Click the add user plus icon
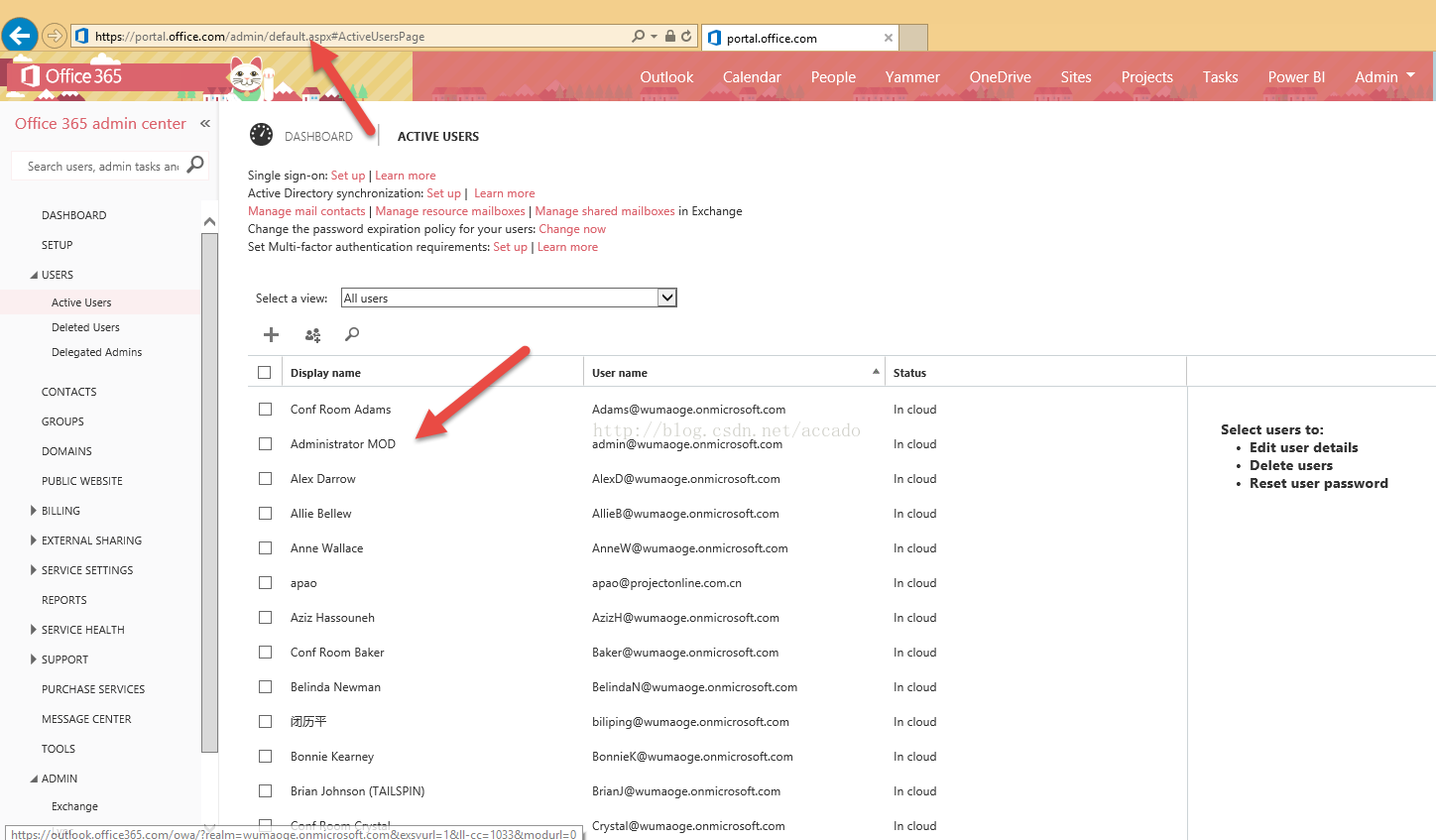Screen dimensions: 1436x840 click(x=271, y=335)
